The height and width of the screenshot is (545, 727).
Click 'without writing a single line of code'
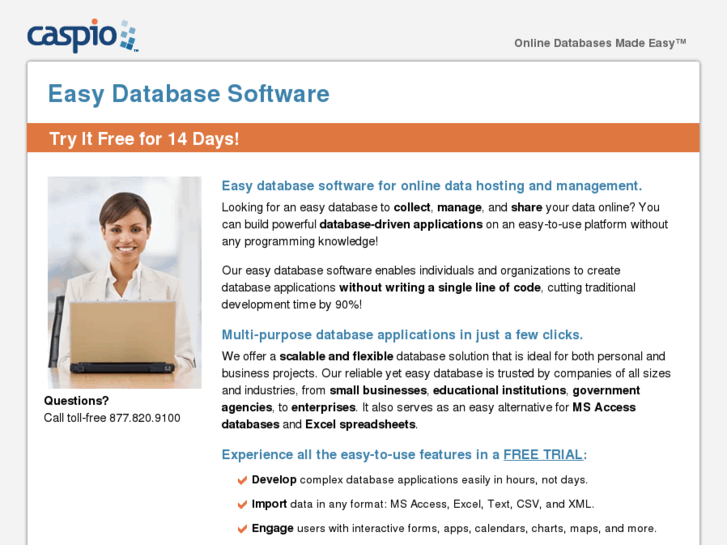440,288
